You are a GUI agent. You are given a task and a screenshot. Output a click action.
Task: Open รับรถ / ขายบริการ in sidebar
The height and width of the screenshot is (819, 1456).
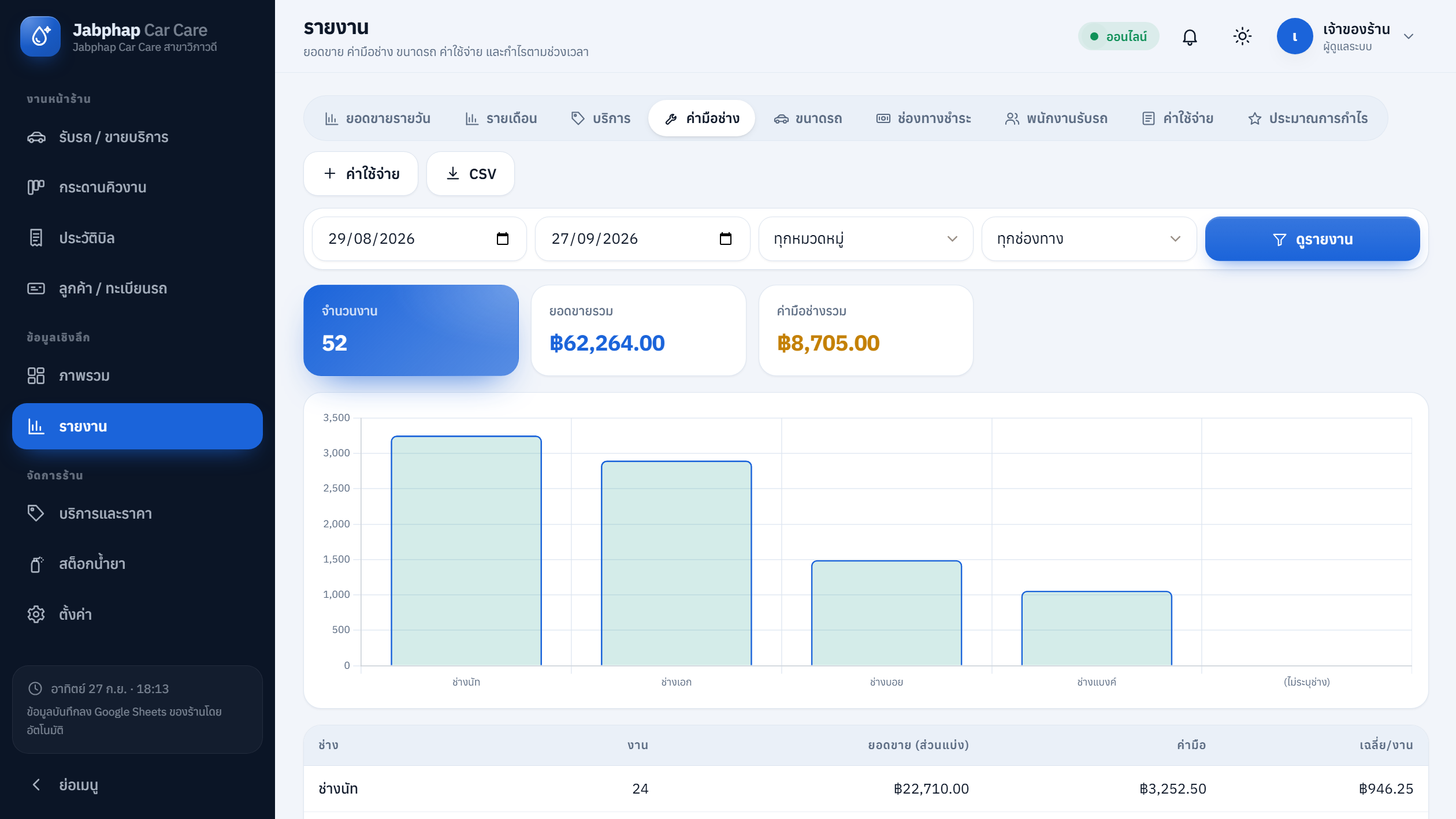pyautogui.click(x=138, y=137)
